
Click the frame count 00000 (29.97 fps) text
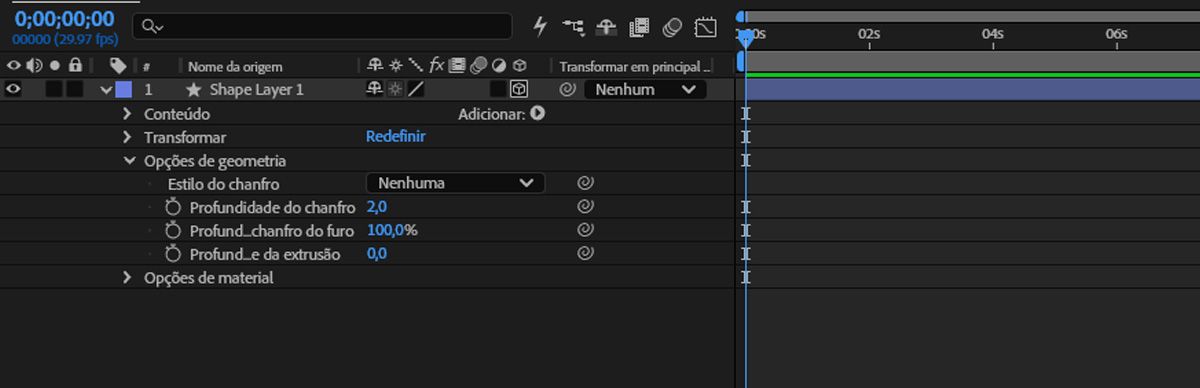(65, 39)
